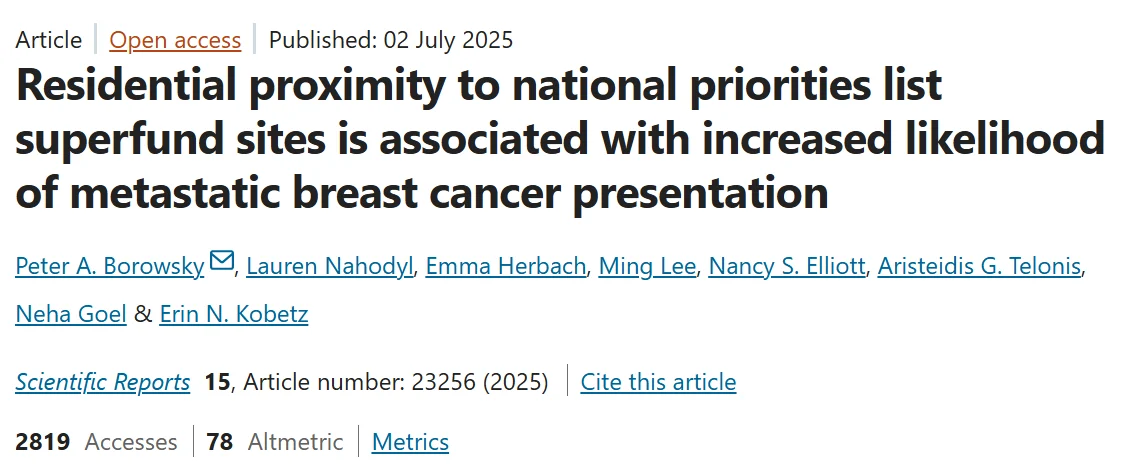Click the Emma Herbach author link

[506, 266]
